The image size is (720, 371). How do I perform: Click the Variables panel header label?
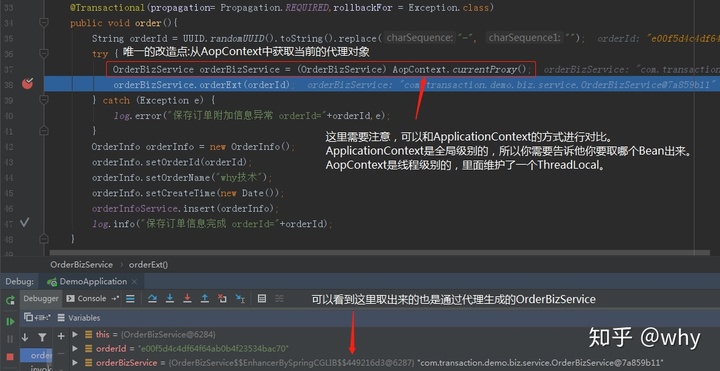click(84, 318)
